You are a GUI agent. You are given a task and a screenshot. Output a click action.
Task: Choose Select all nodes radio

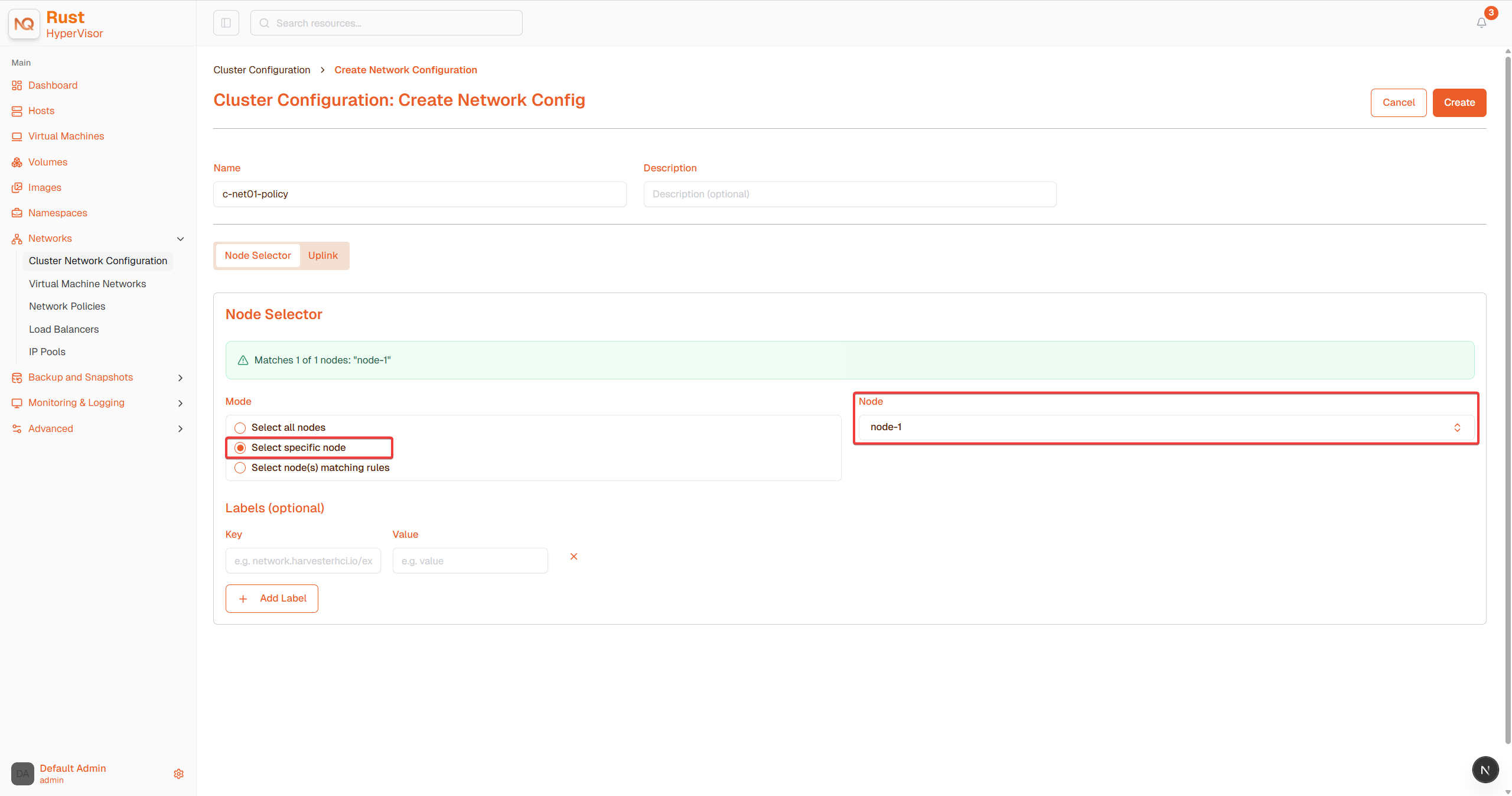click(240, 428)
